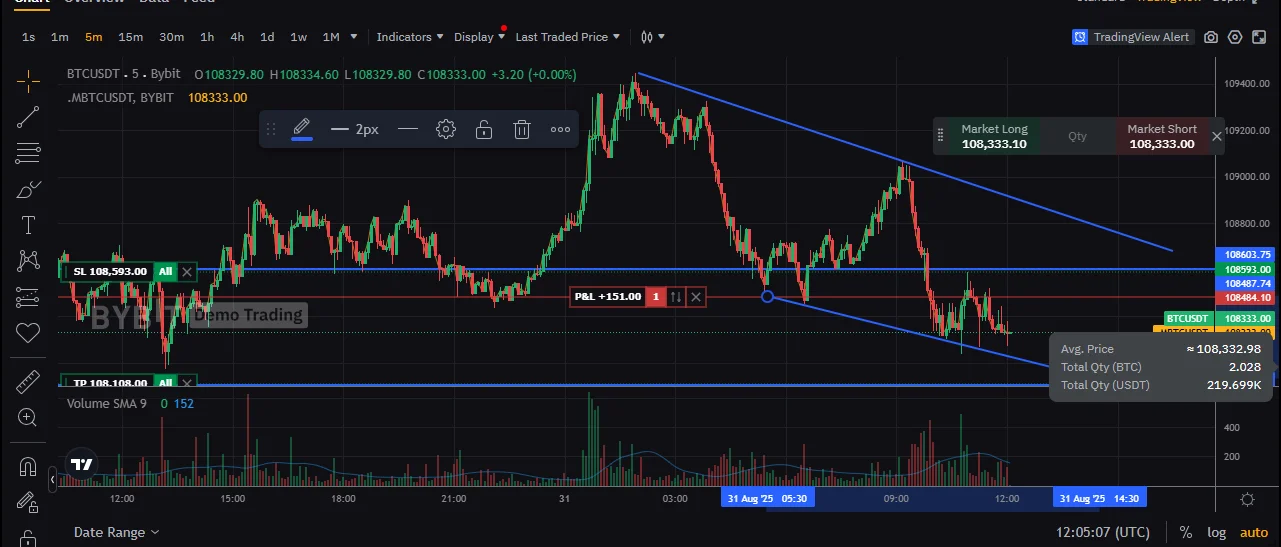Click the pencil line color tool
The width and height of the screenshot is (1281, 547).
click(x=301, y=129)
